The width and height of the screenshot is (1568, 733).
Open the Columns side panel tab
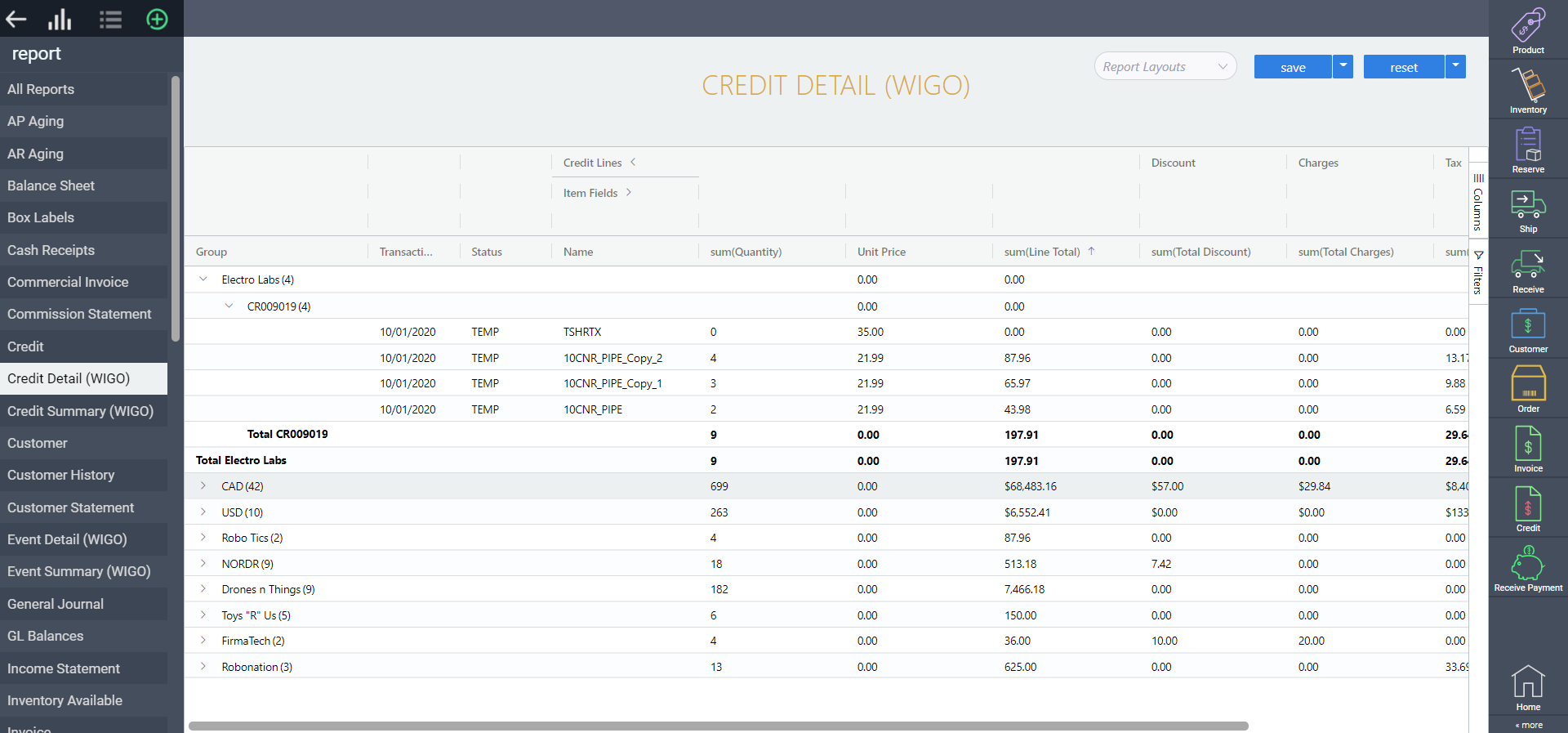click(x=1478, y=201)
